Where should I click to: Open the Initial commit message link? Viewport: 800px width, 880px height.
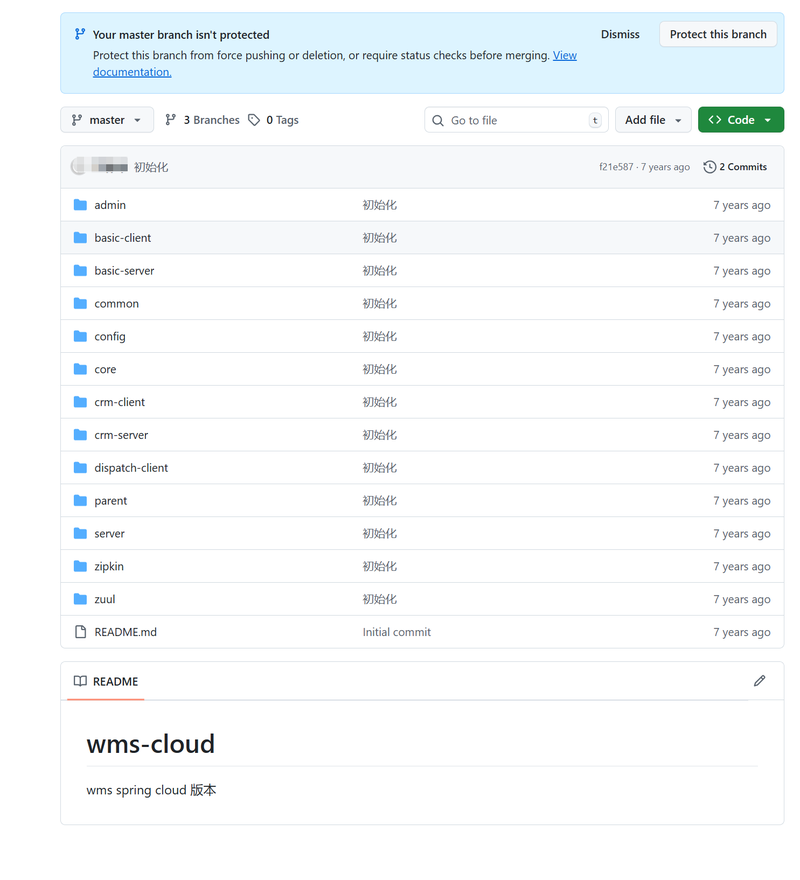(x=396, y=632)
